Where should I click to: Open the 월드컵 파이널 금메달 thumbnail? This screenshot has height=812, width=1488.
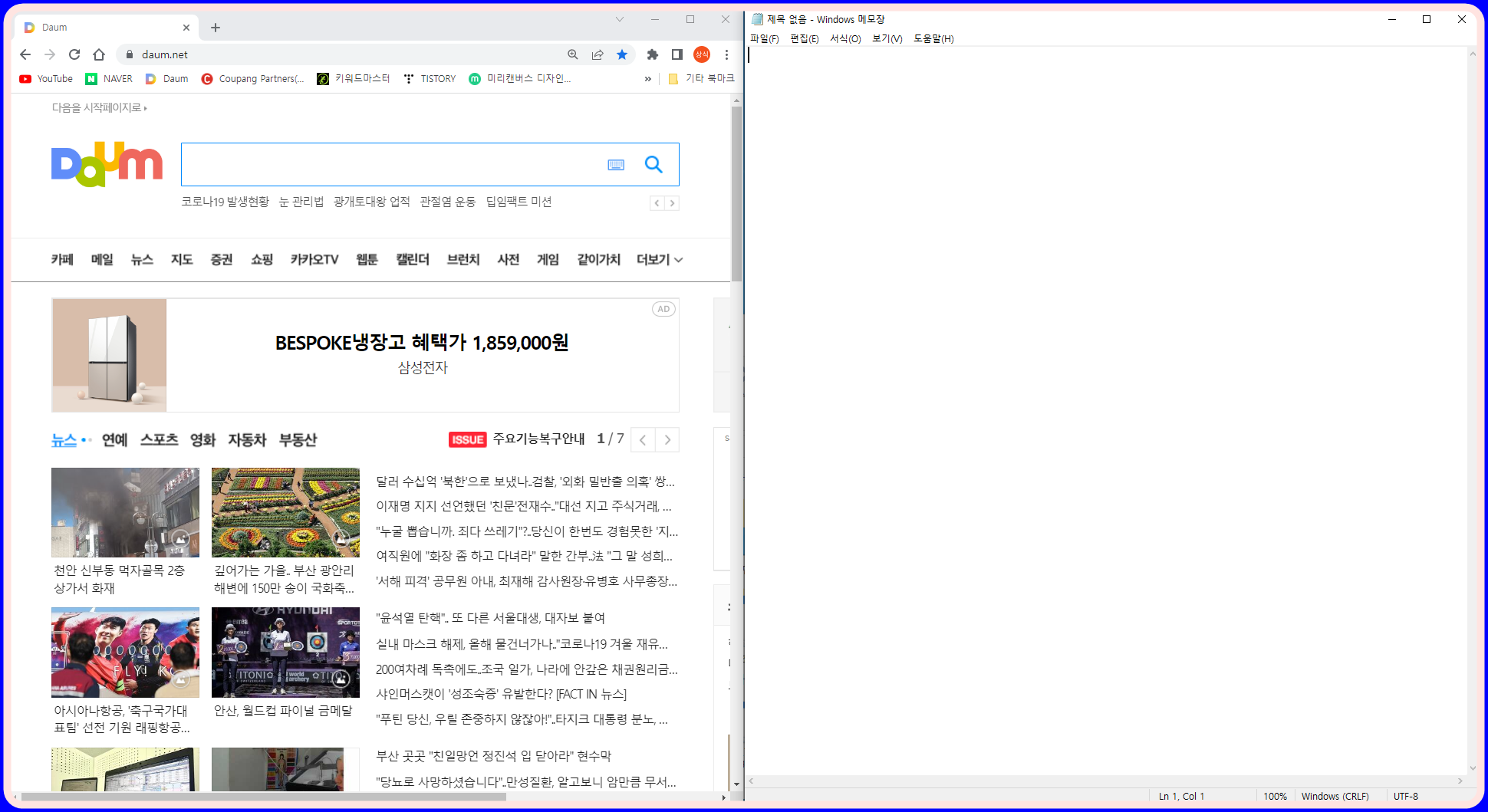(x=285, y=653)
